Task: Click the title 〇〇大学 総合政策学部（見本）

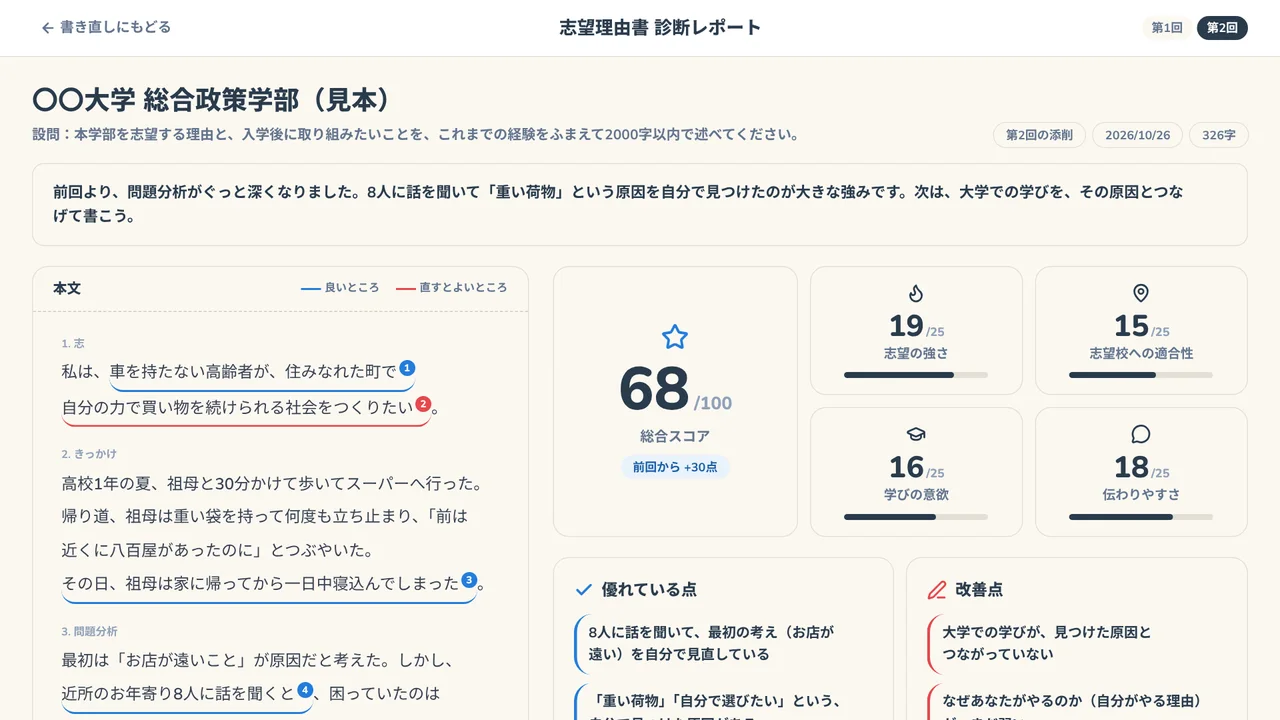Action: 211,100
